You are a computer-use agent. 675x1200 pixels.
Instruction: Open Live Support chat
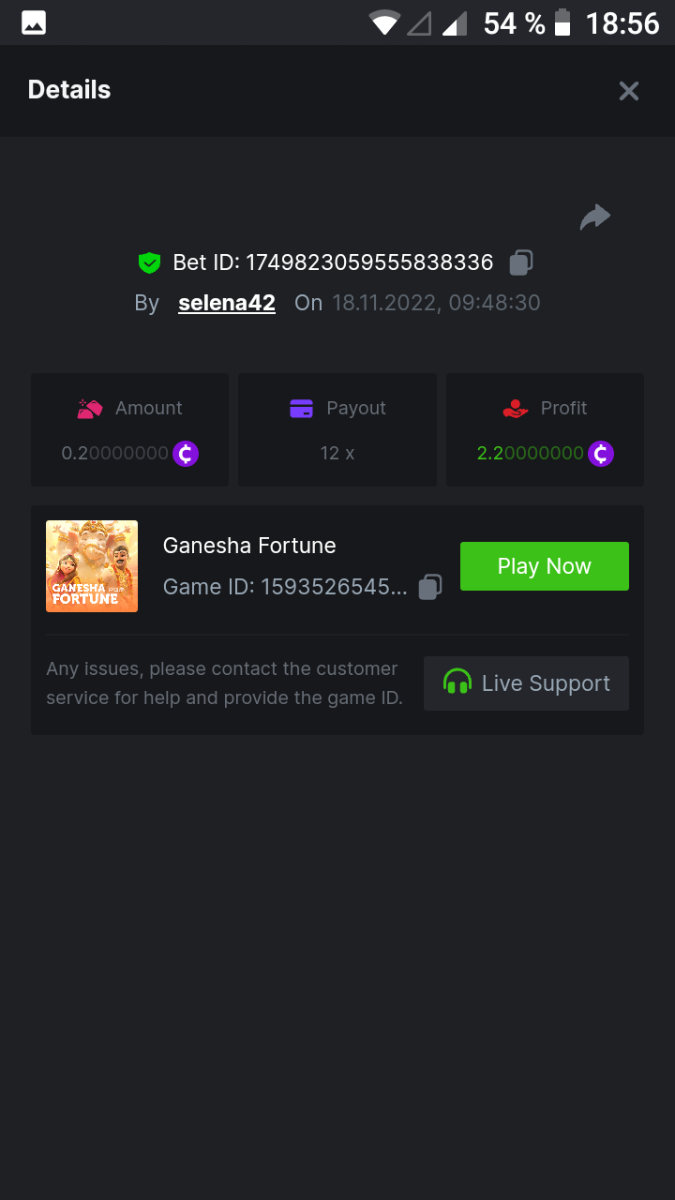click(526, 684)
